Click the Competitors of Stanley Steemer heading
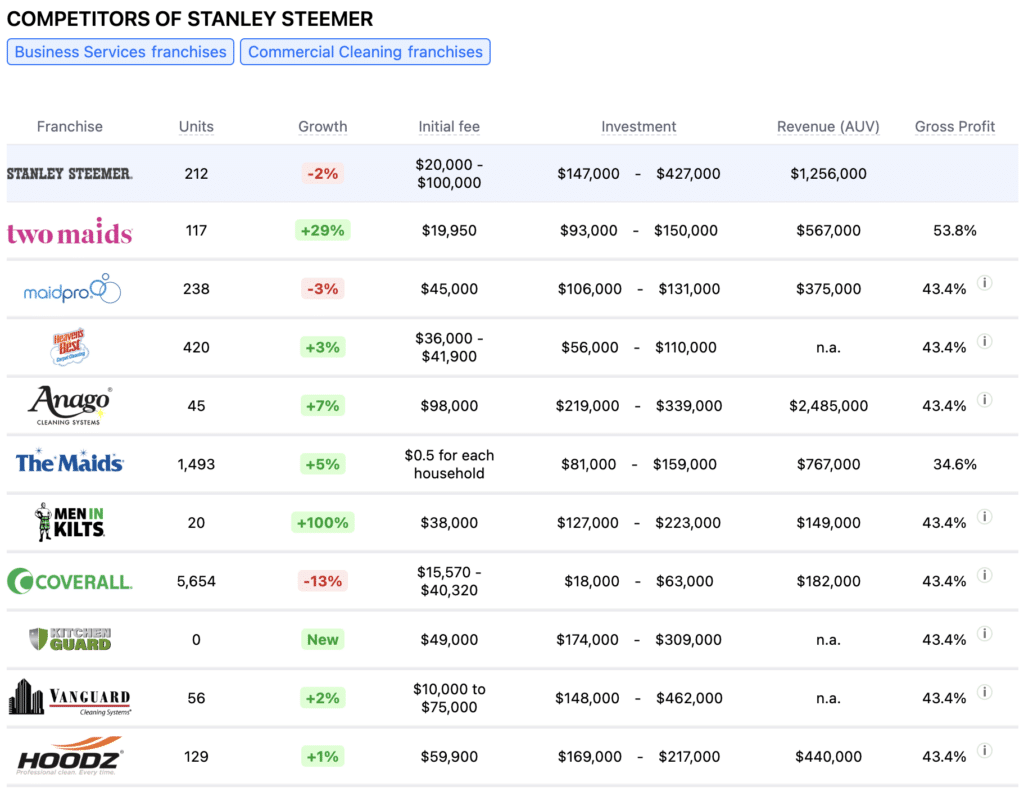This screenshot has width=1024, height=796. (x=190, y=19)
